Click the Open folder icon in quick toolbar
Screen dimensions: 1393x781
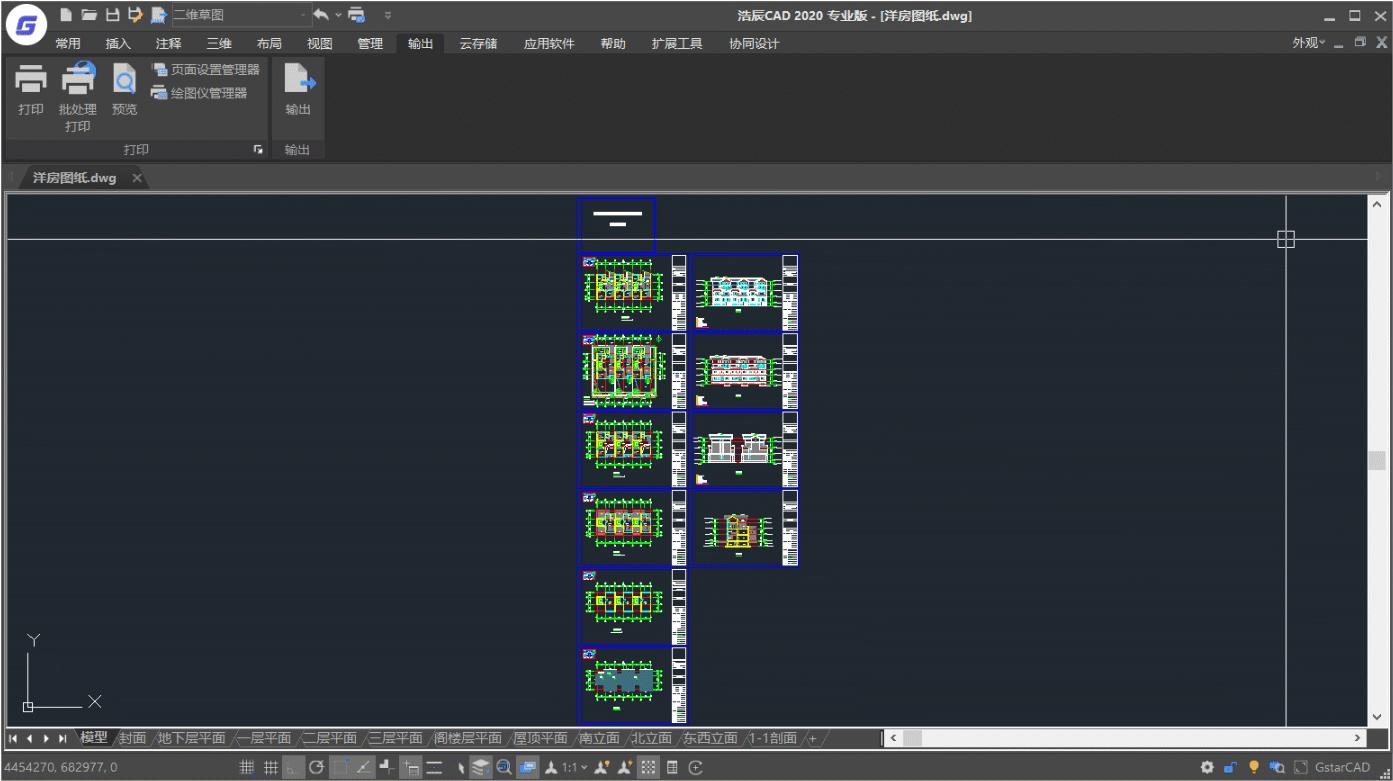89,15
